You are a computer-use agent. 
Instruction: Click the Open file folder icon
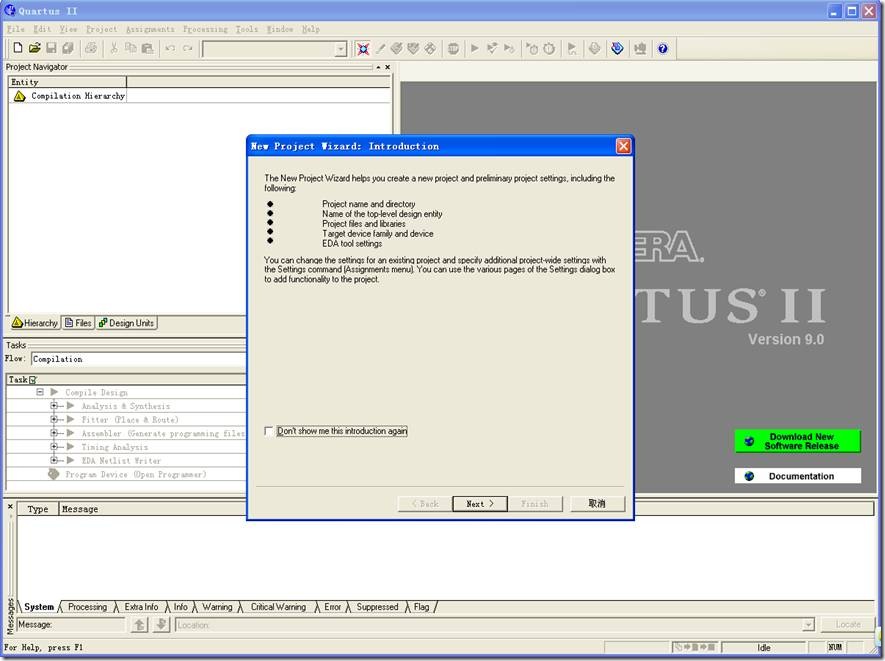click(x=34, y=48)
